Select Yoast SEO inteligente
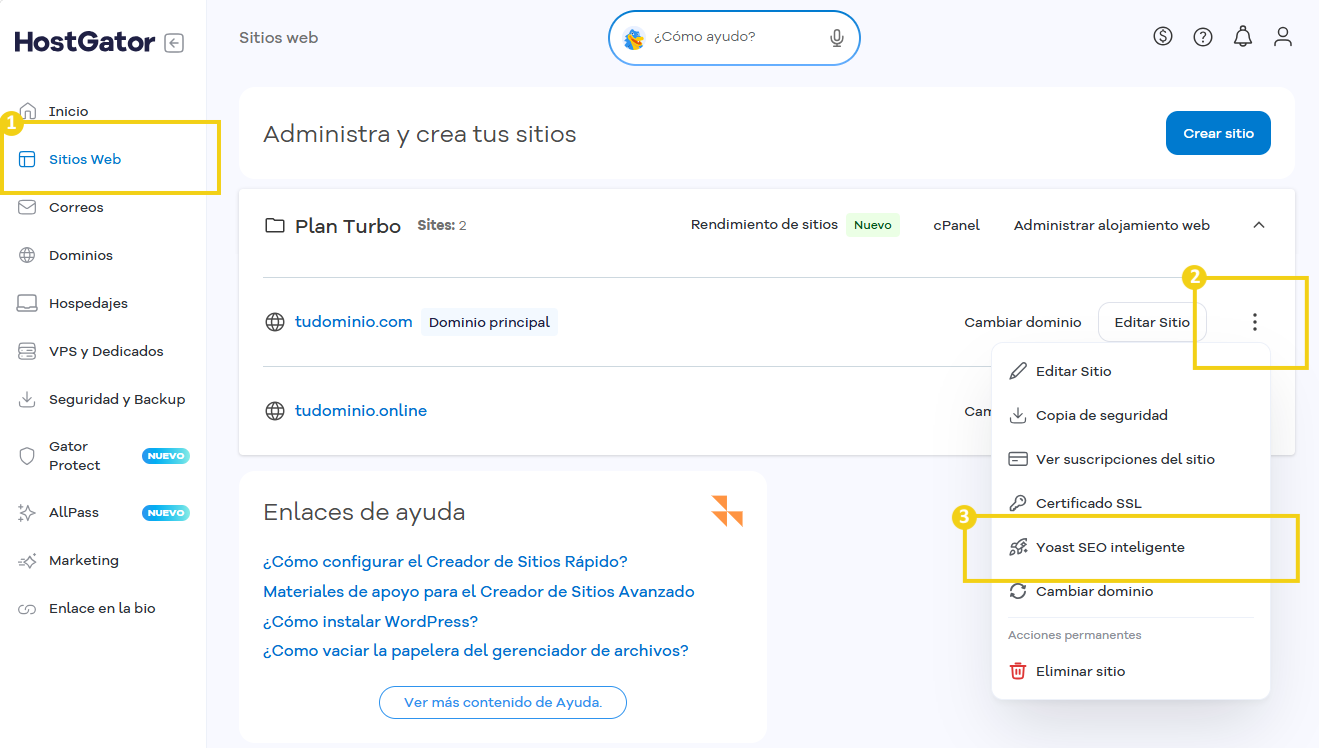 tap(1131, 547)
